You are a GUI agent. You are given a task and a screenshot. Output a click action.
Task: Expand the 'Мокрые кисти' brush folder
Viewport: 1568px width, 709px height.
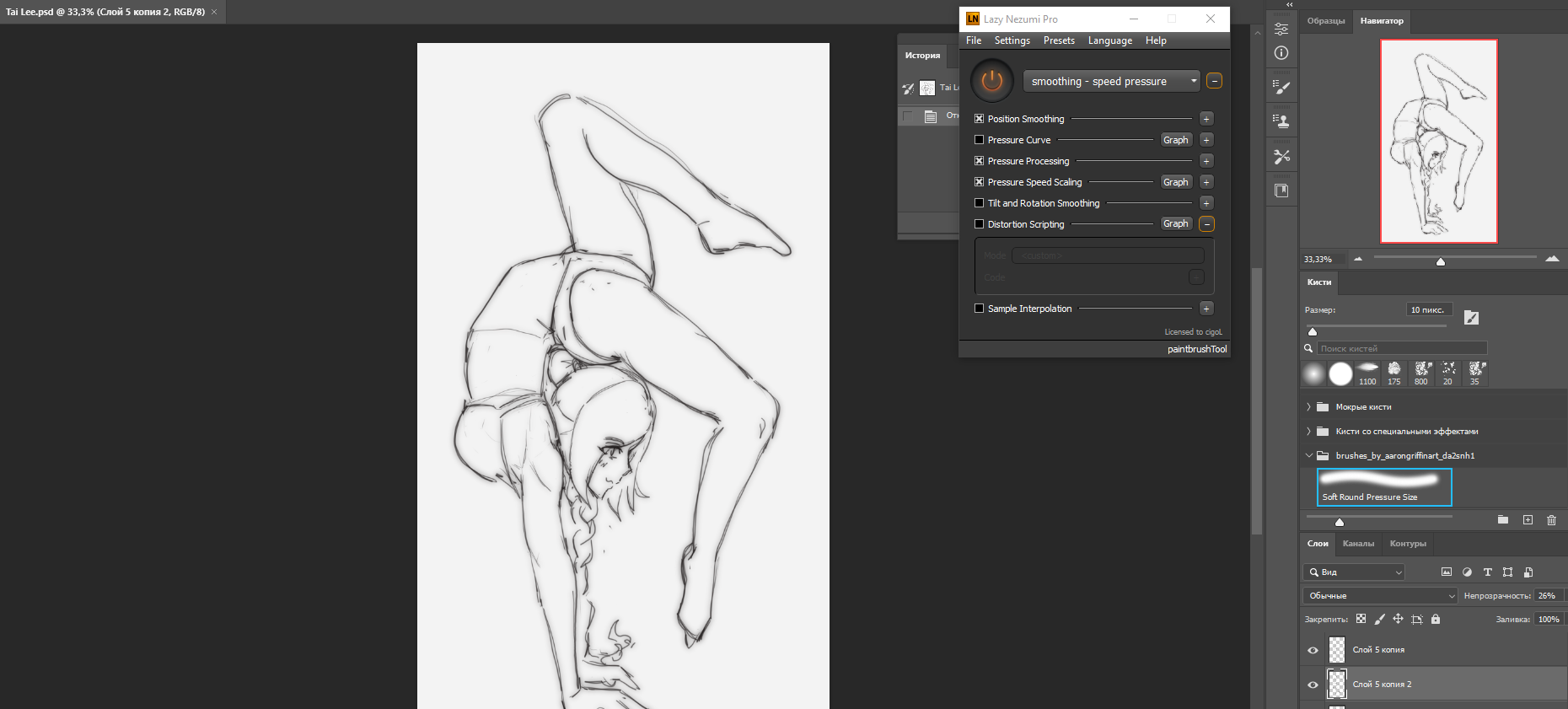pyautogui.click(x=1308, y=407)
